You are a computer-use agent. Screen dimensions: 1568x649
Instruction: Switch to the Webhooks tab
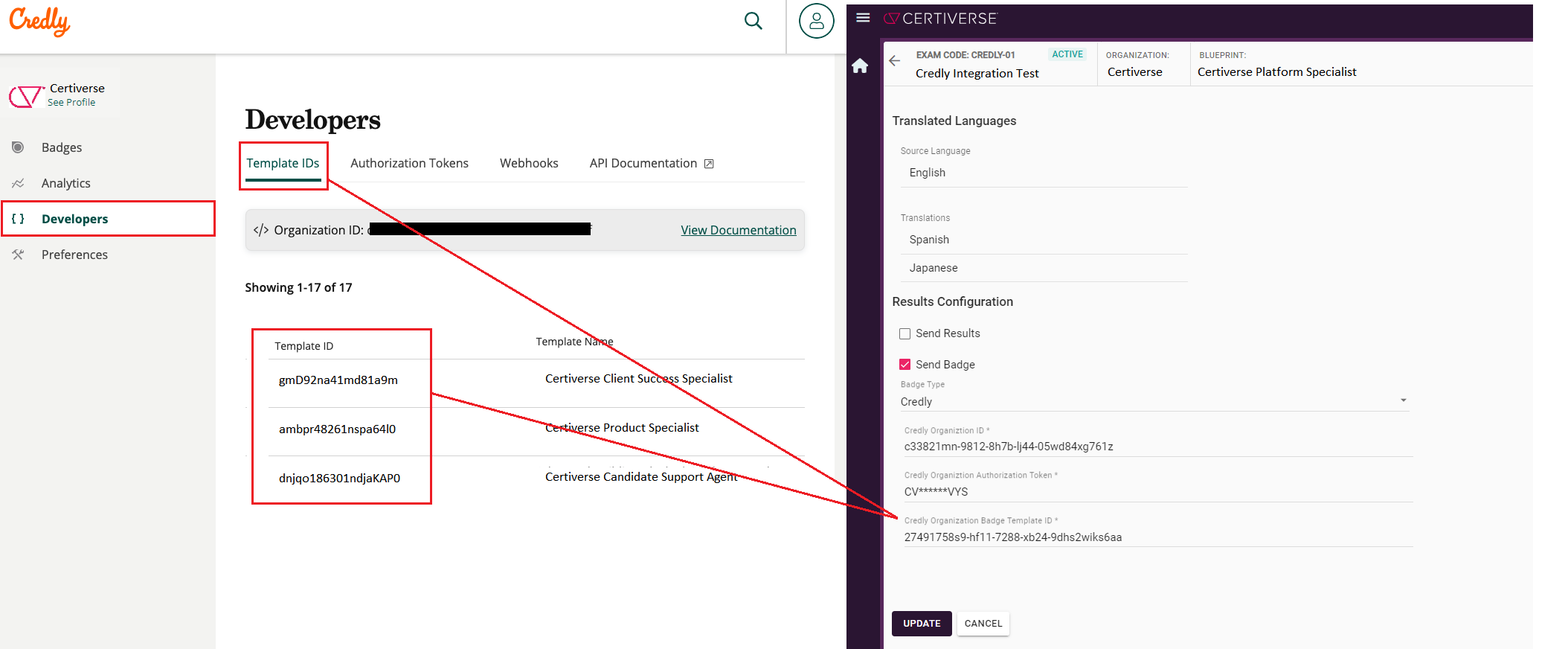[529, 163]
